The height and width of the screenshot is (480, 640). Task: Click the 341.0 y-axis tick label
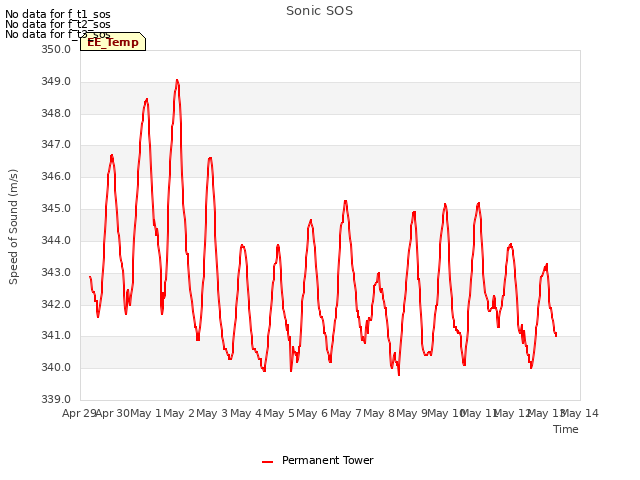click(x=56, y=336)
